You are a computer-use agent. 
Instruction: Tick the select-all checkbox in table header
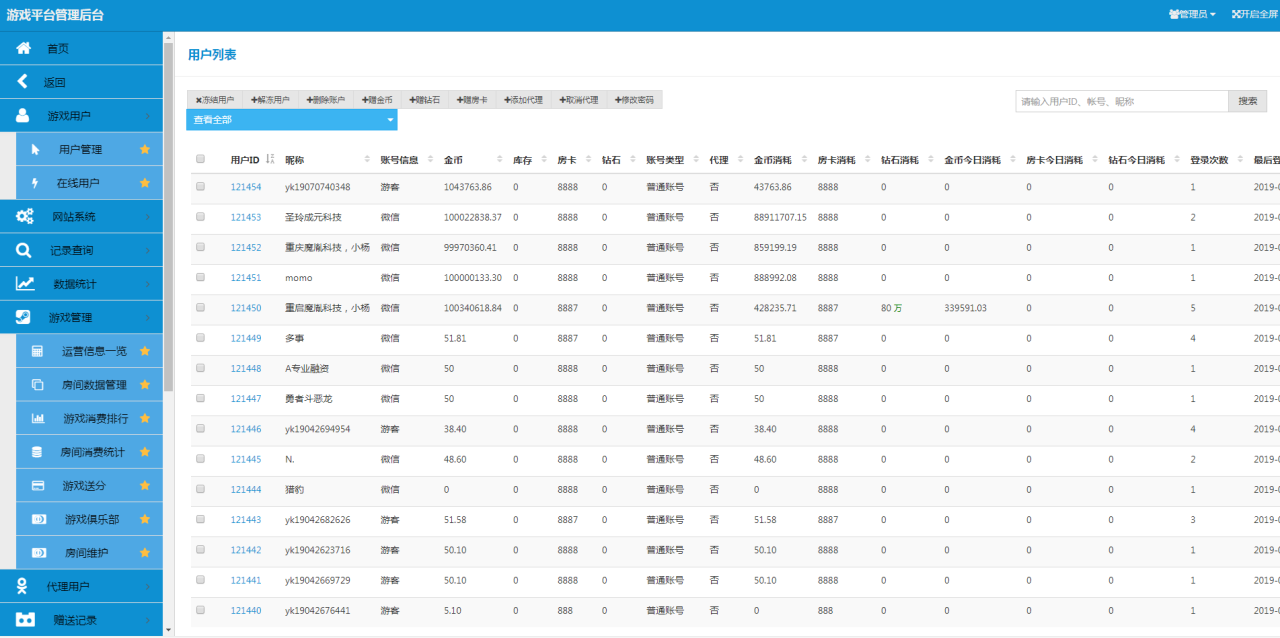(201, 159)
